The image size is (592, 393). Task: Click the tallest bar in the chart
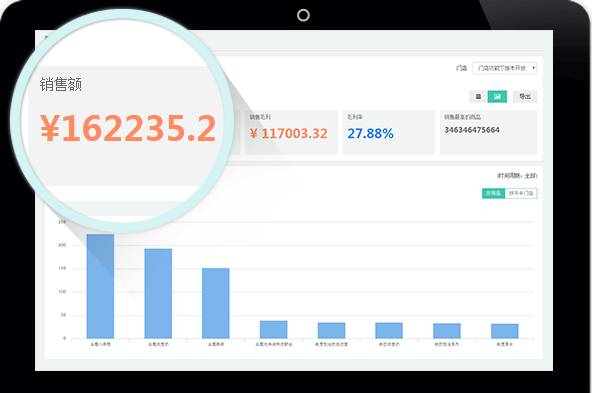(100, 286)
